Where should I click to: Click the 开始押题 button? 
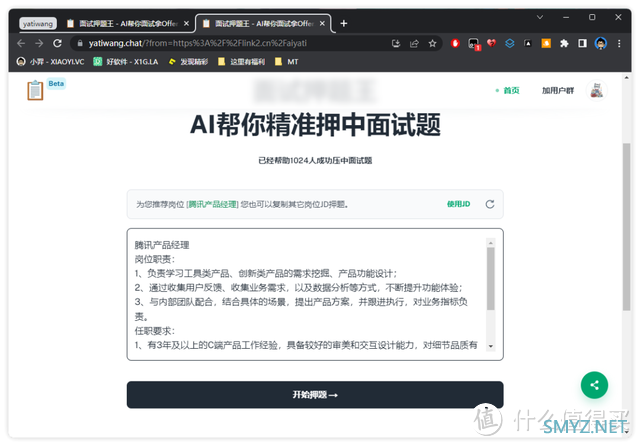point(315,395)
